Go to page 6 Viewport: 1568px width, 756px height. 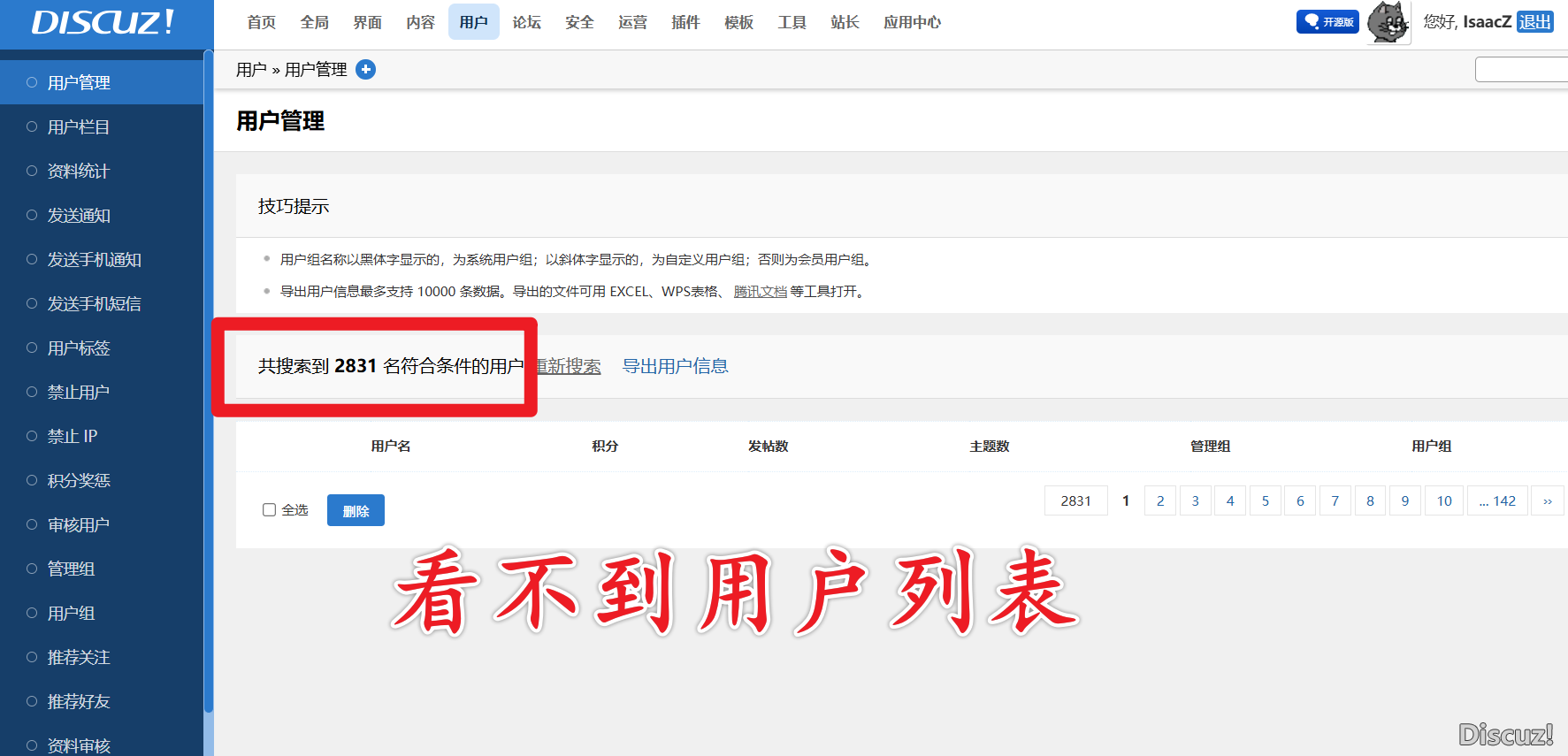click(x=1300, y=500)
